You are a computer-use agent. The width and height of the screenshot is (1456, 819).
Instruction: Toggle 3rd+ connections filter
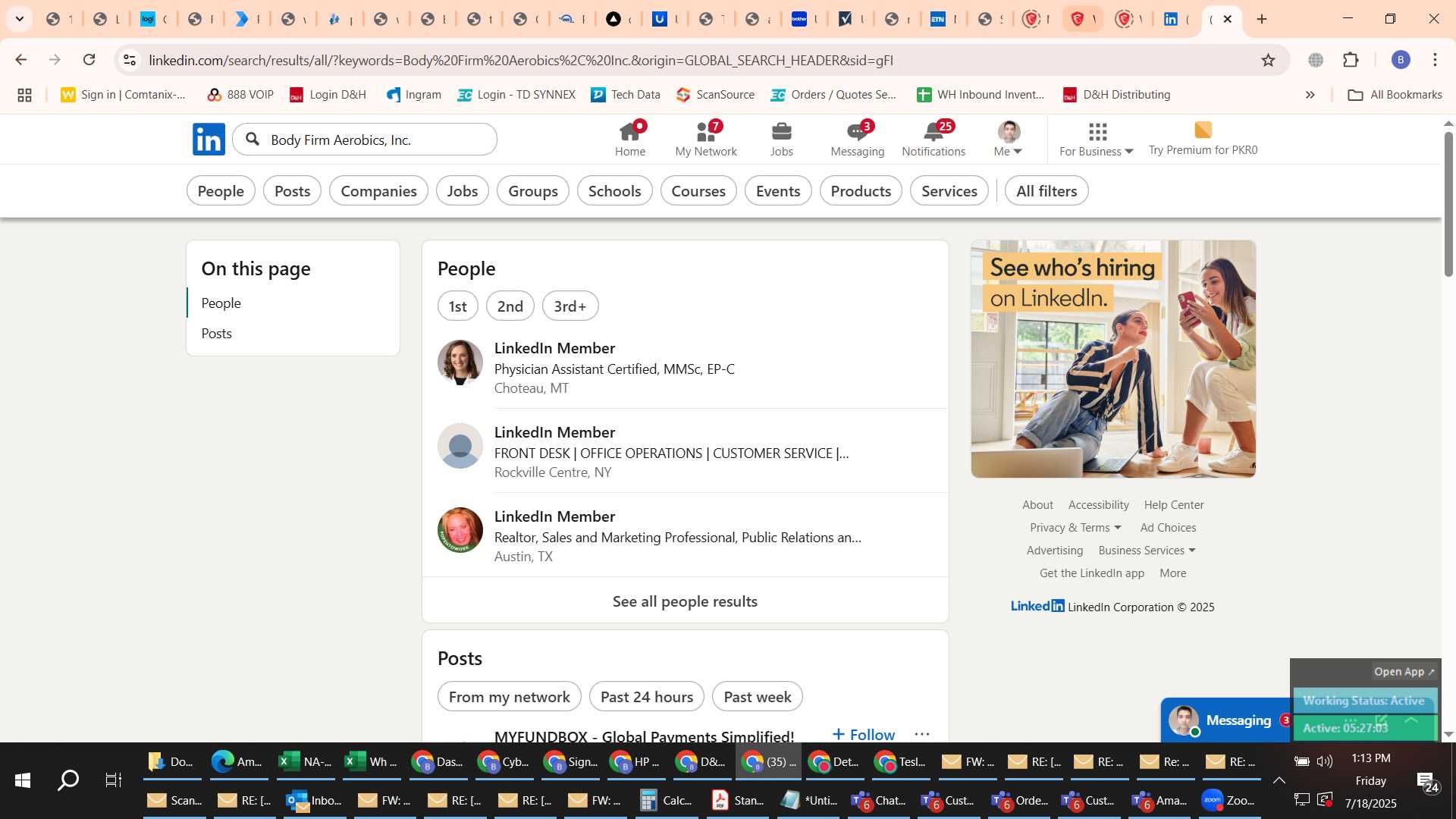click(570, 306)
